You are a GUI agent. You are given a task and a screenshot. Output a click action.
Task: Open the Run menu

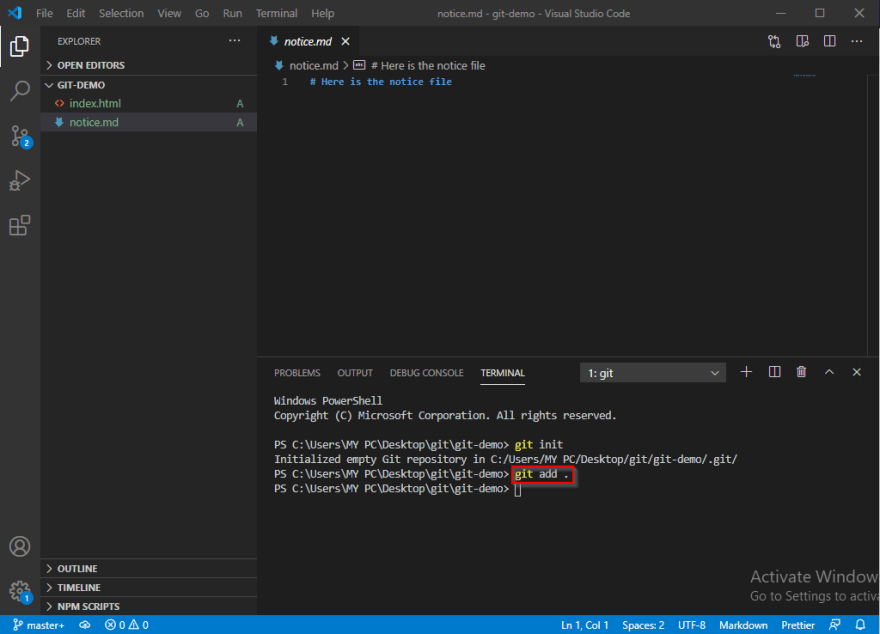point(232,13)
